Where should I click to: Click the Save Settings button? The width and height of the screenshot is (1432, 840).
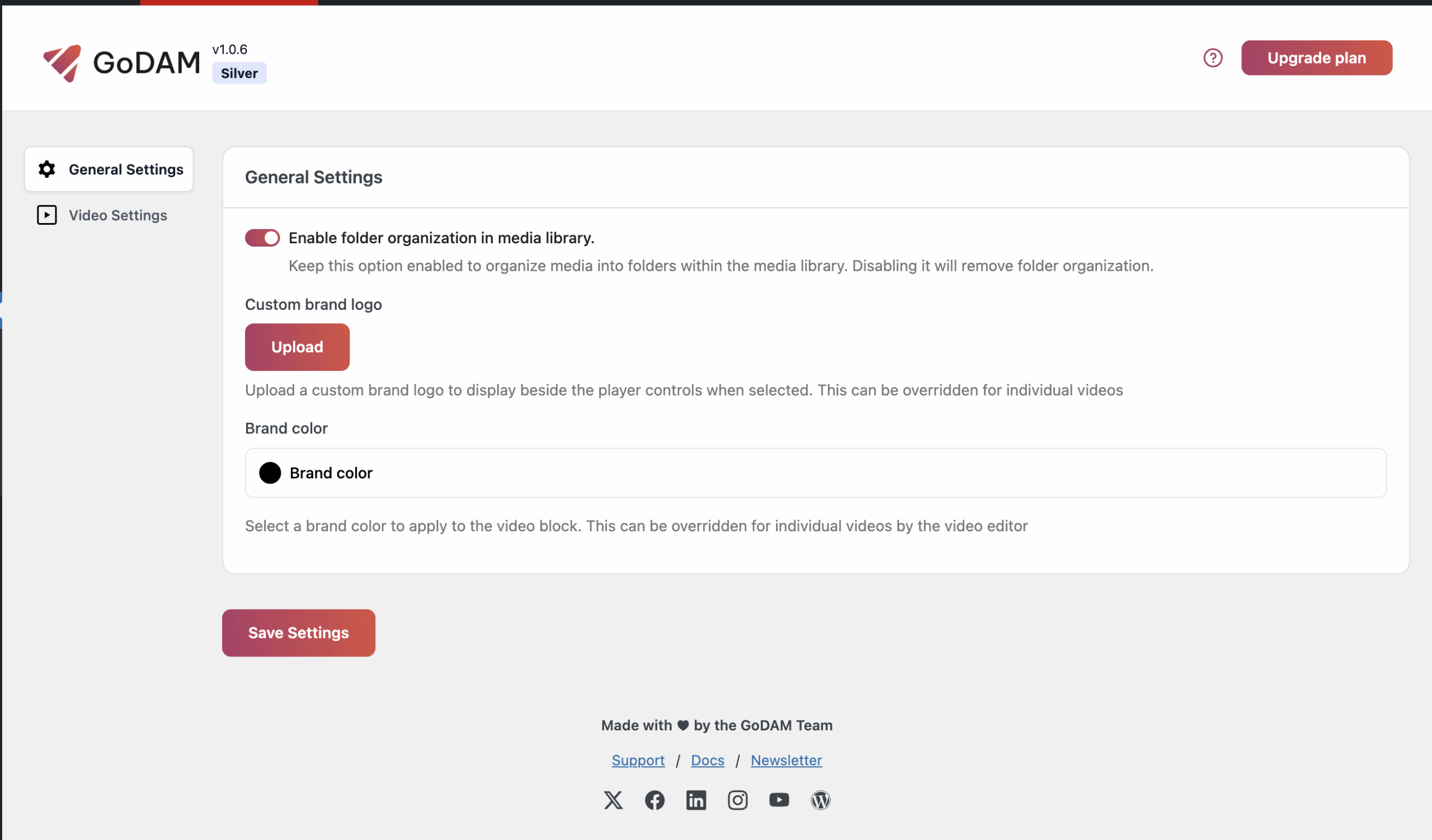(298, 633)
